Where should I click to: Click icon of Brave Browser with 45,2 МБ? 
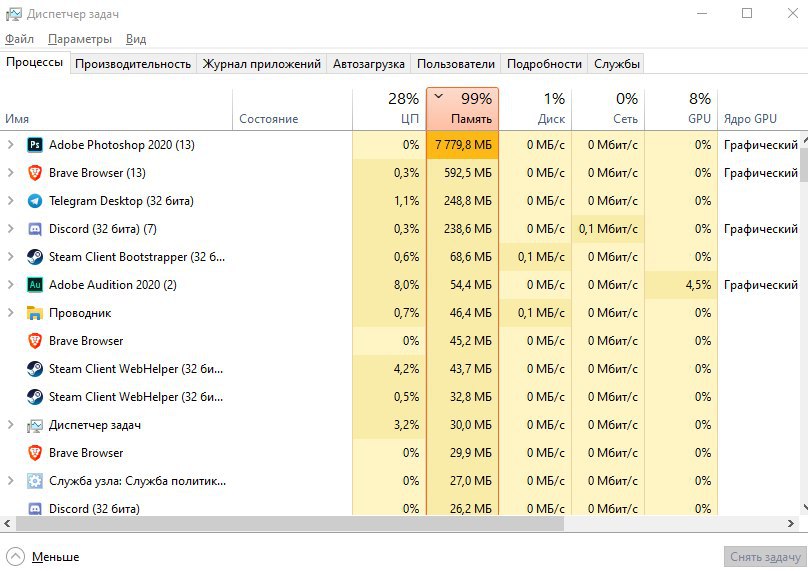click(x=35, y=341)
